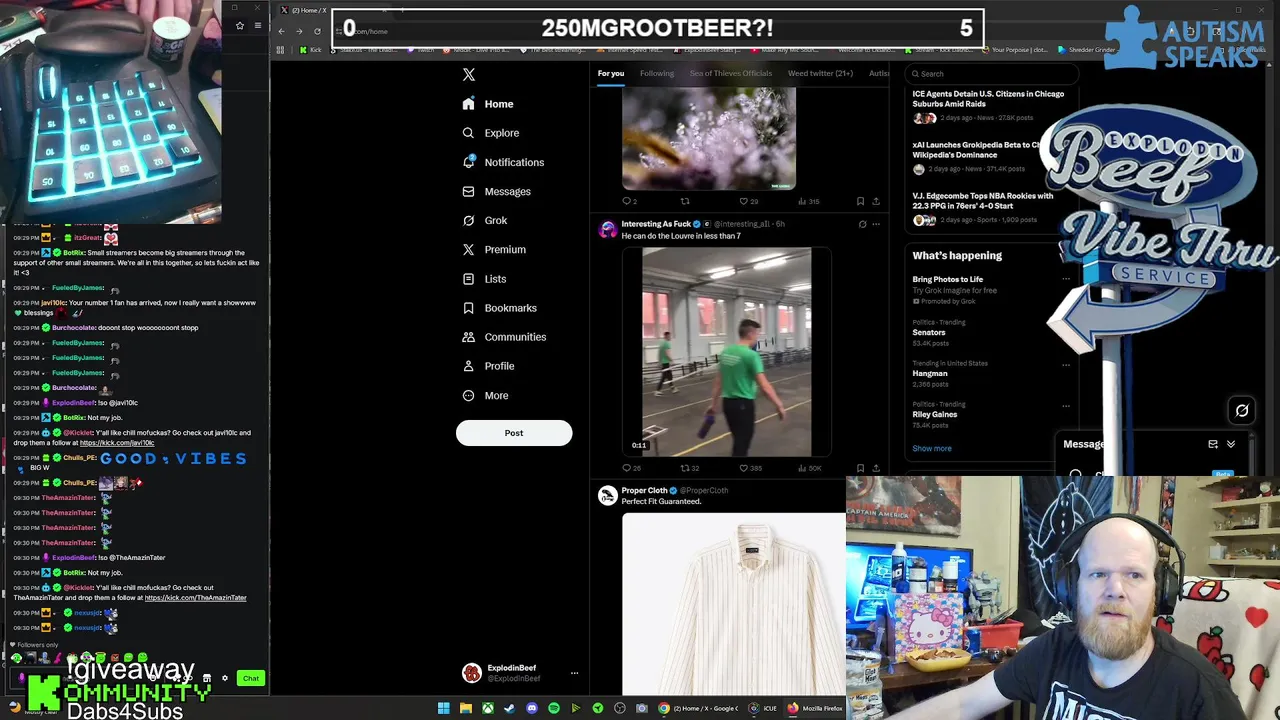This screenshot has width=1280, height=720.
Task: Go back in the Chrome browser
Action: pyautogui.click(x=282, y=31)
